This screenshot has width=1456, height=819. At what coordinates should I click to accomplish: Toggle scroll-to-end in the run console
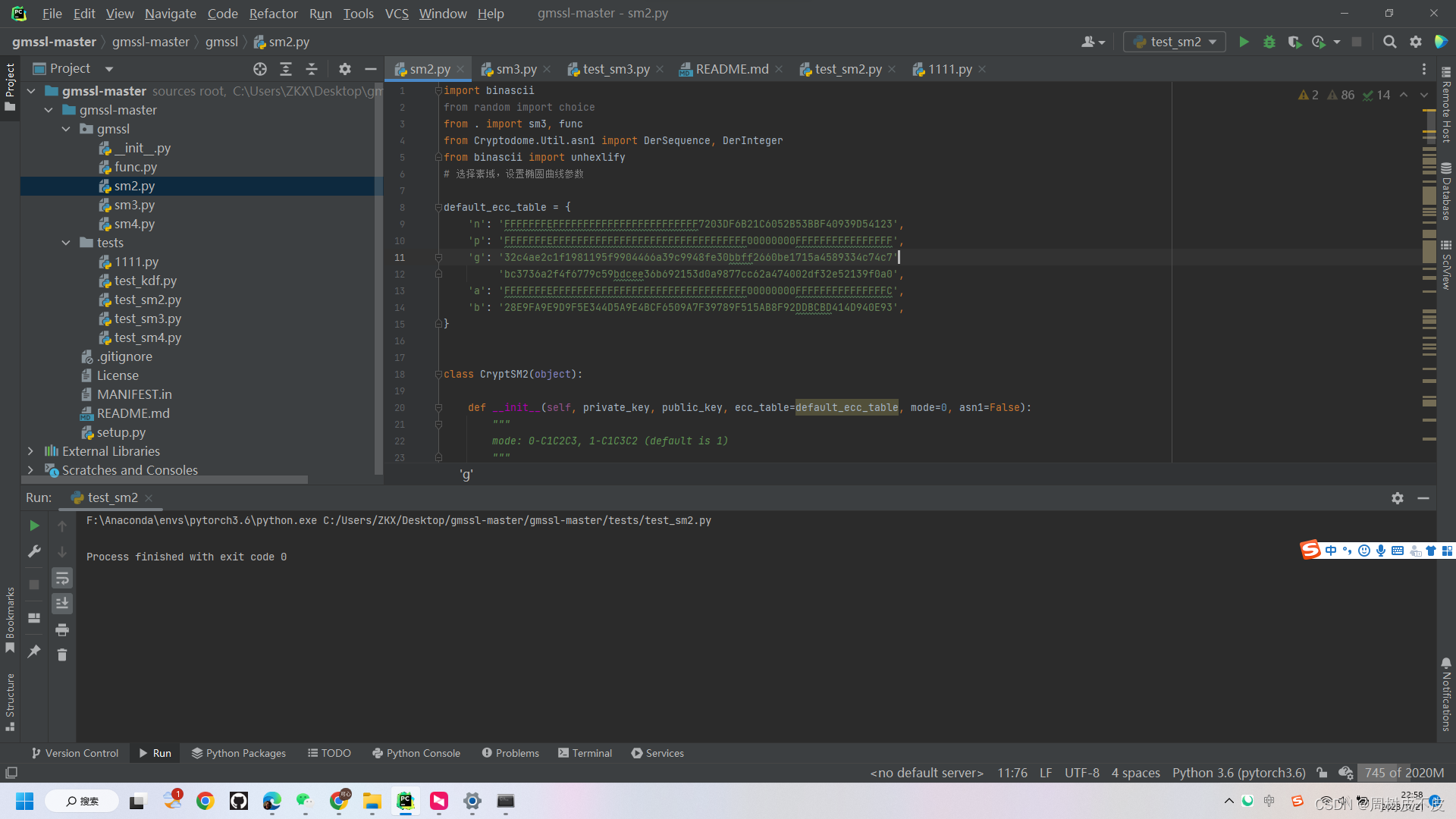pyautogui.click(x=61, y=604)
